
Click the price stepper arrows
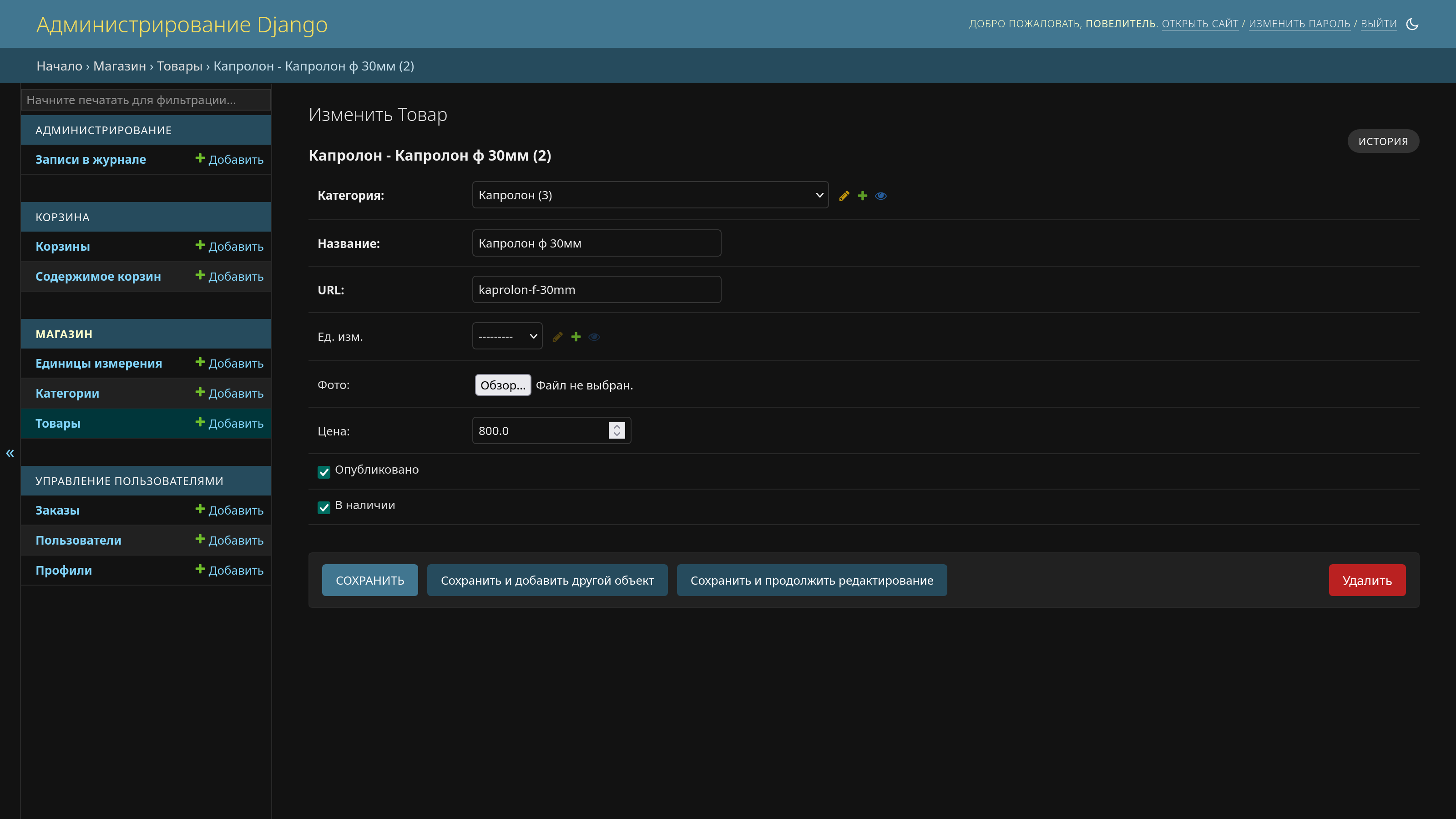coord(617,431)
